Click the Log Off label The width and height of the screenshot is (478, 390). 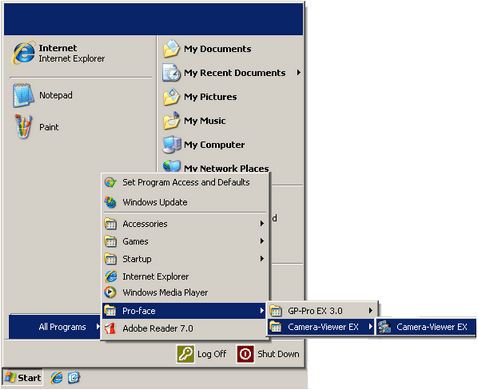pyautogui.click(x=212, y=354)
